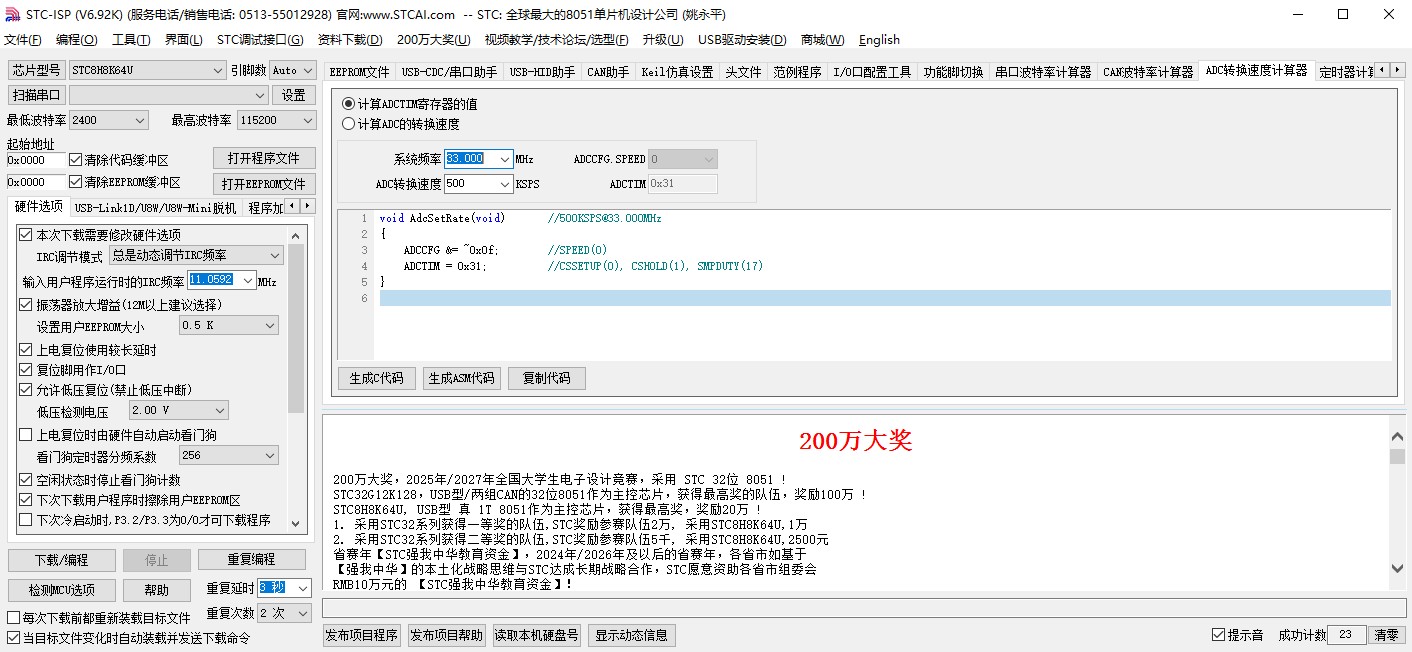
Task: Click the news panel vertical scrollbar thumb
Action: click(1397, 456)
